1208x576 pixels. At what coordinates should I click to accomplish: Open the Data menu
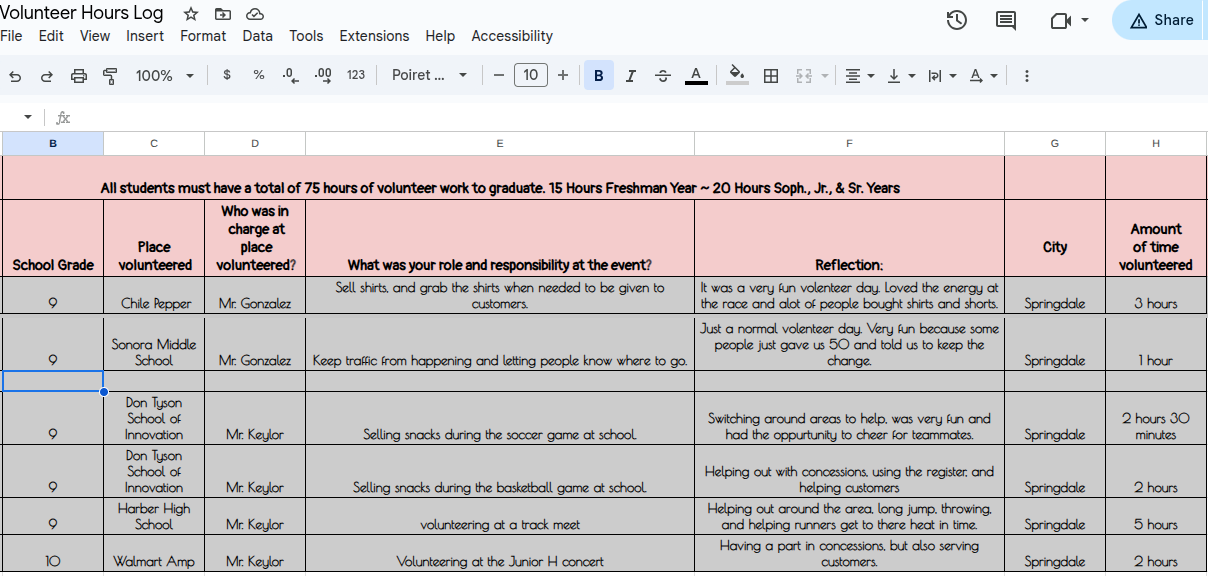pyautogui.click(x=258, y=36)
